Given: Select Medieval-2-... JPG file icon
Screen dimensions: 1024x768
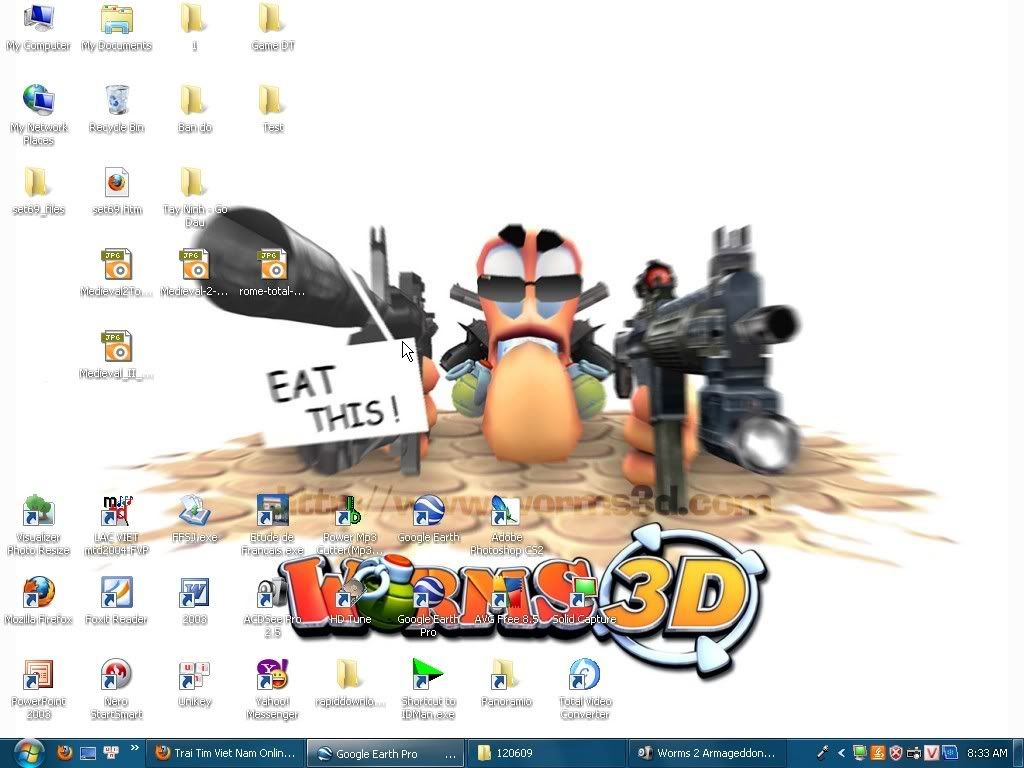Looking at the screenshot, I should click(194, 273).
